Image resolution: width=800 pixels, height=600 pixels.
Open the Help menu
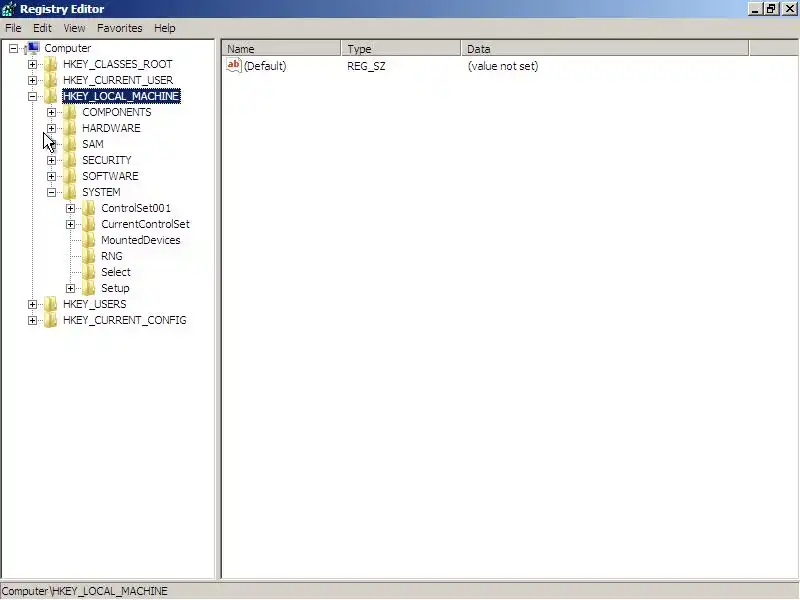coord(165,28)
